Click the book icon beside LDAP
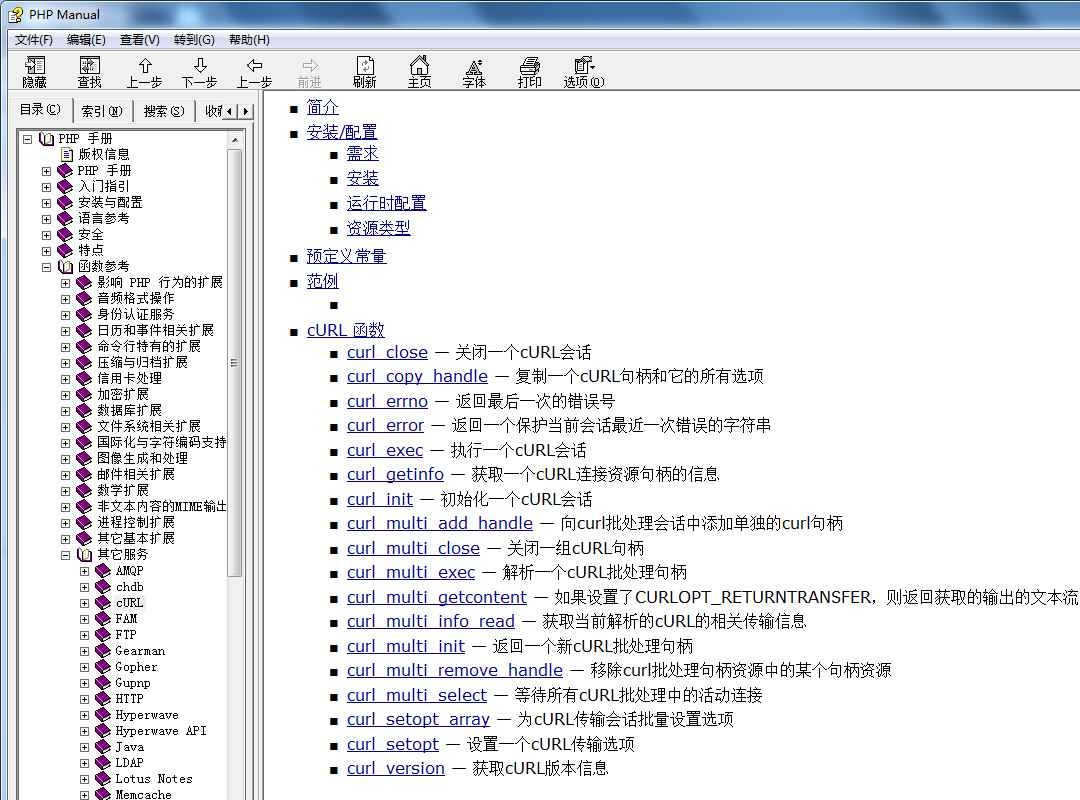 click(103, 763)
